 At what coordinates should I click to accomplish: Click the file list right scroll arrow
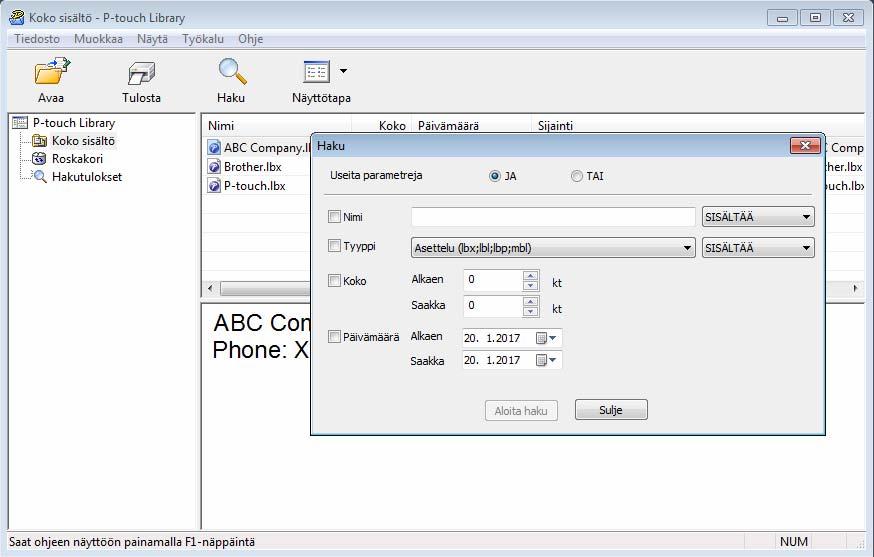855,288
